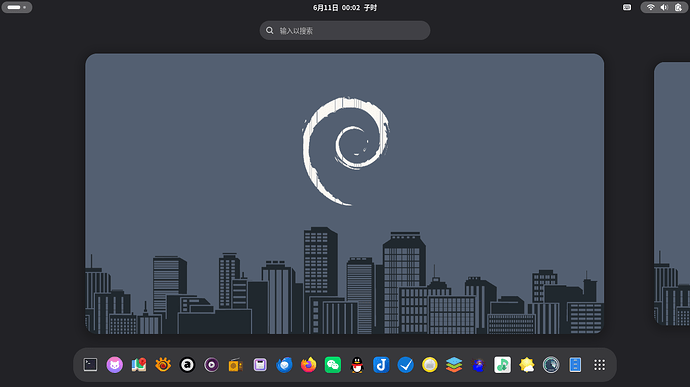Open Thunderbird mail from the dock
Viewport: 690px width, 387px height.
[284, 365]
